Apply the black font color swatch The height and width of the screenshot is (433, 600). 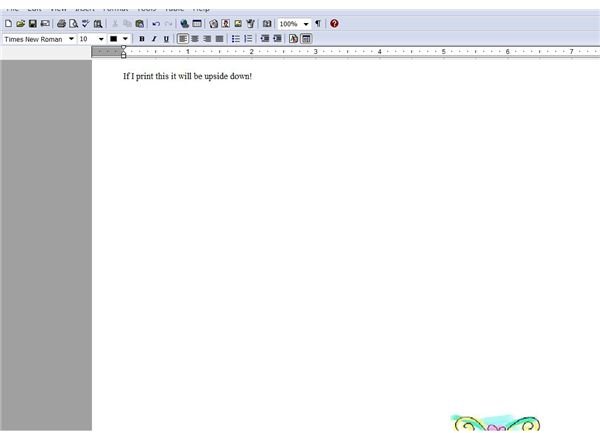tap(114, 39)
